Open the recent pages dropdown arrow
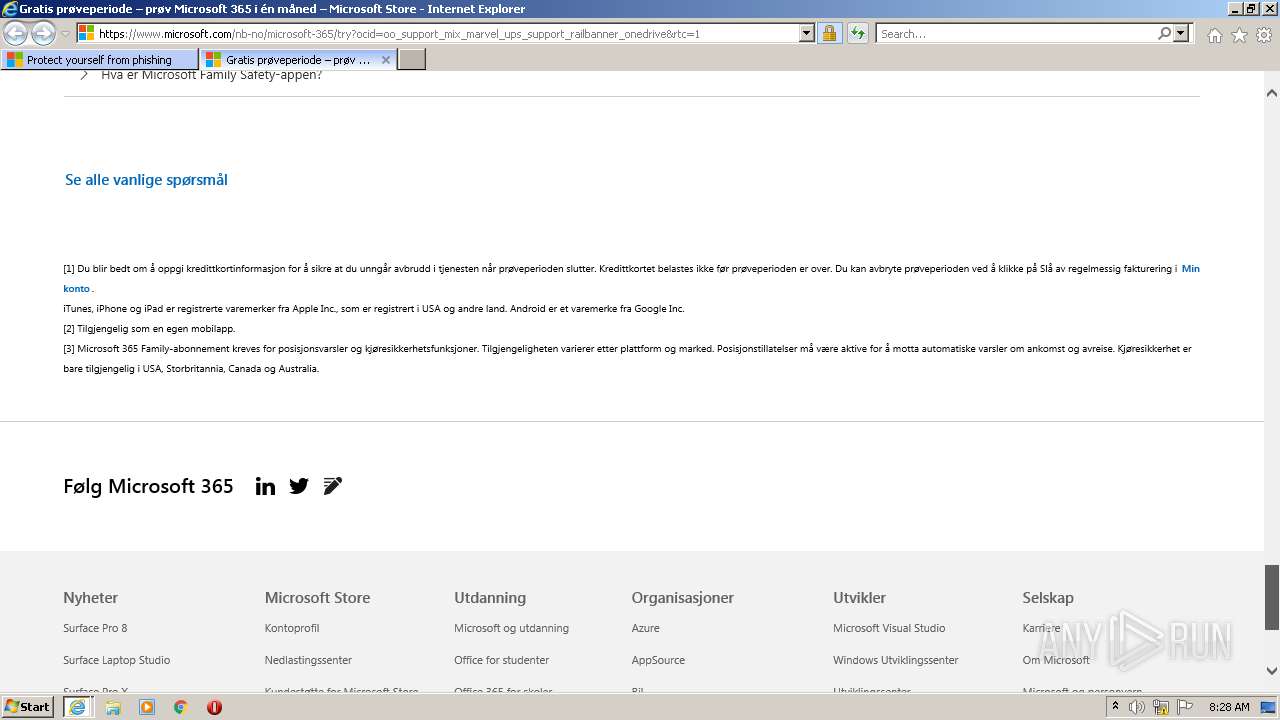Viewport: 1280px width, 720px height. (x=65, y=34)
